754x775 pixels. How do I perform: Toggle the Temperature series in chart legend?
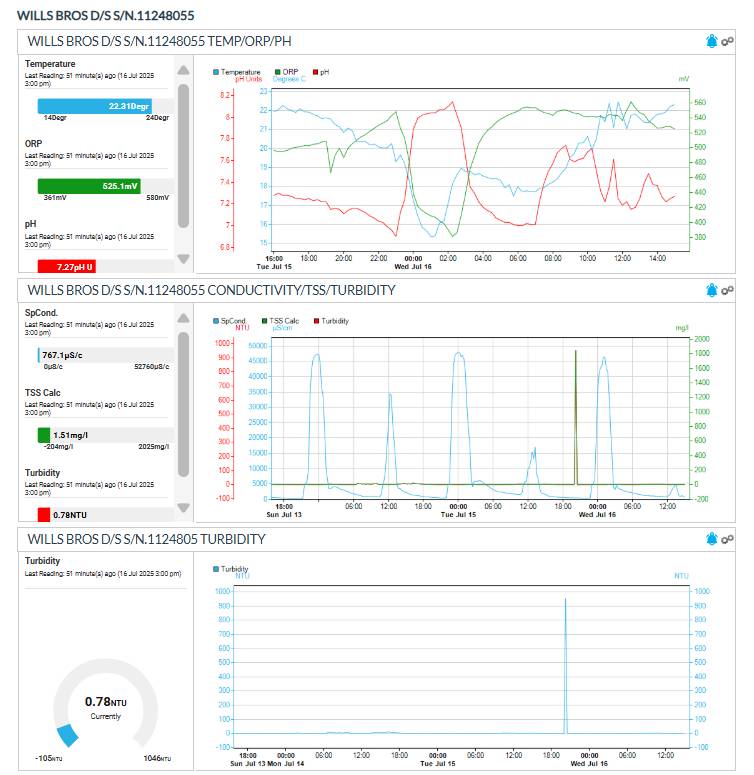[x=240, y=72]
